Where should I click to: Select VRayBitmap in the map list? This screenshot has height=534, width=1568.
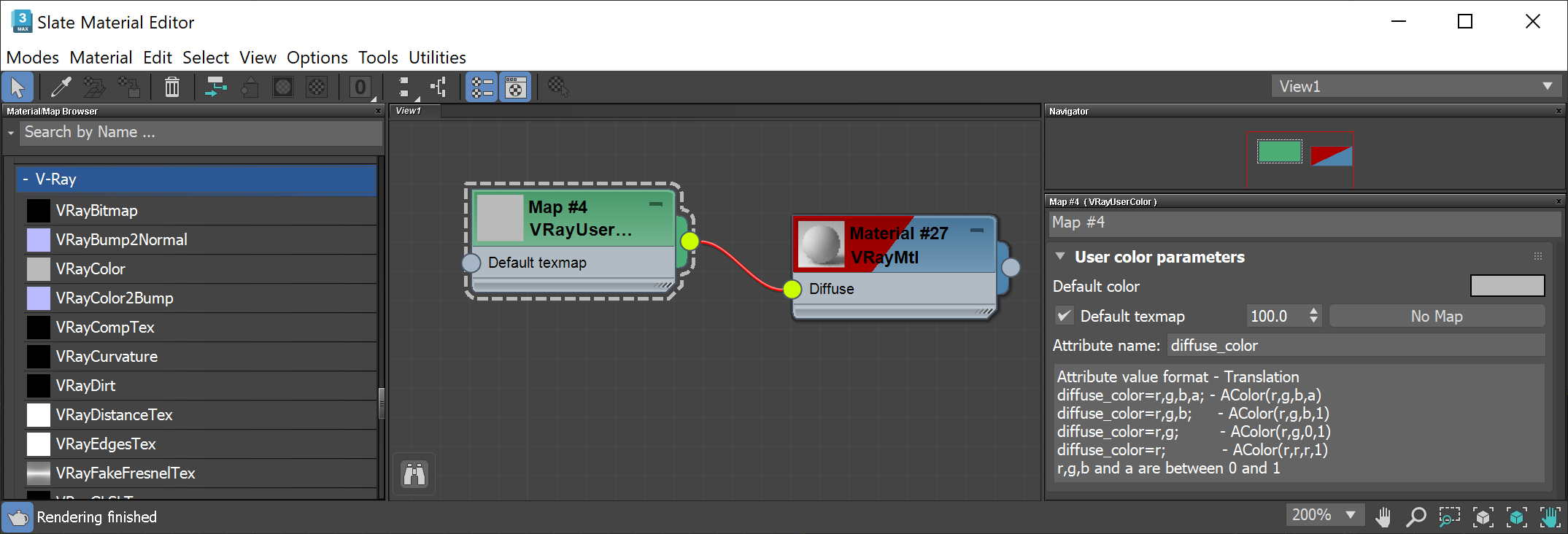[x=201, y=211]
